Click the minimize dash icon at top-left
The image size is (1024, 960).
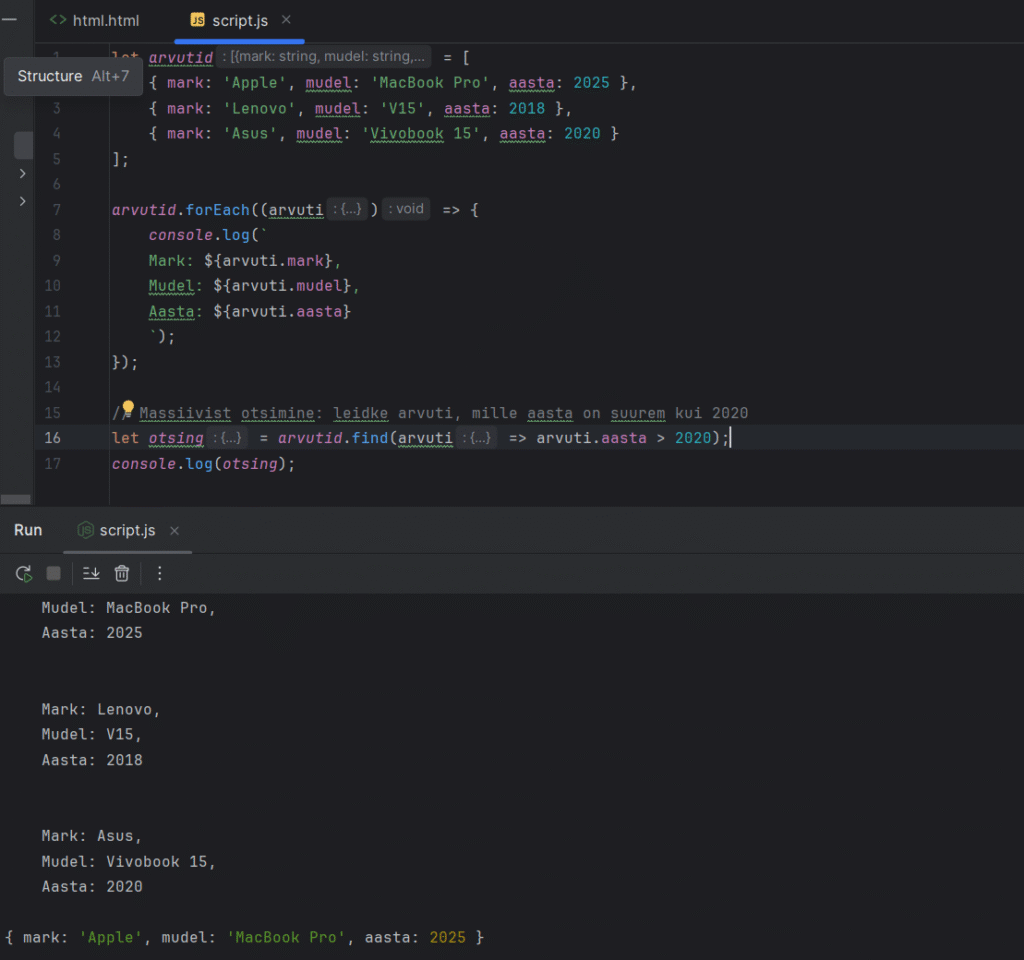tap(10, 19)
